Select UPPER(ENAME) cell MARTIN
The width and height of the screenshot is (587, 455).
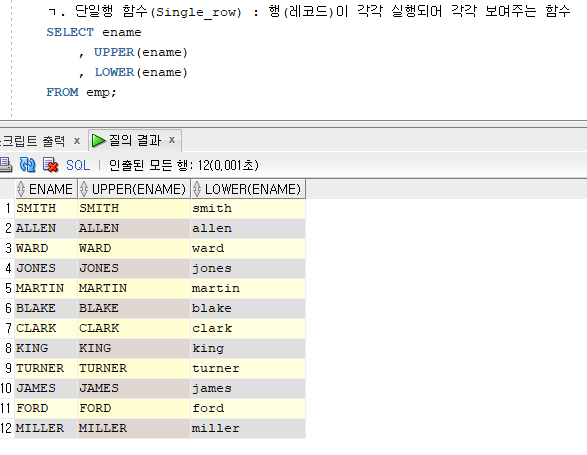pos(134,288)
